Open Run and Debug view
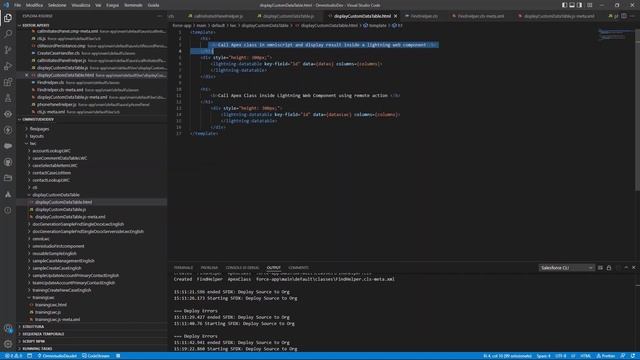The image size is (640, 360). [x=8, y=66]
